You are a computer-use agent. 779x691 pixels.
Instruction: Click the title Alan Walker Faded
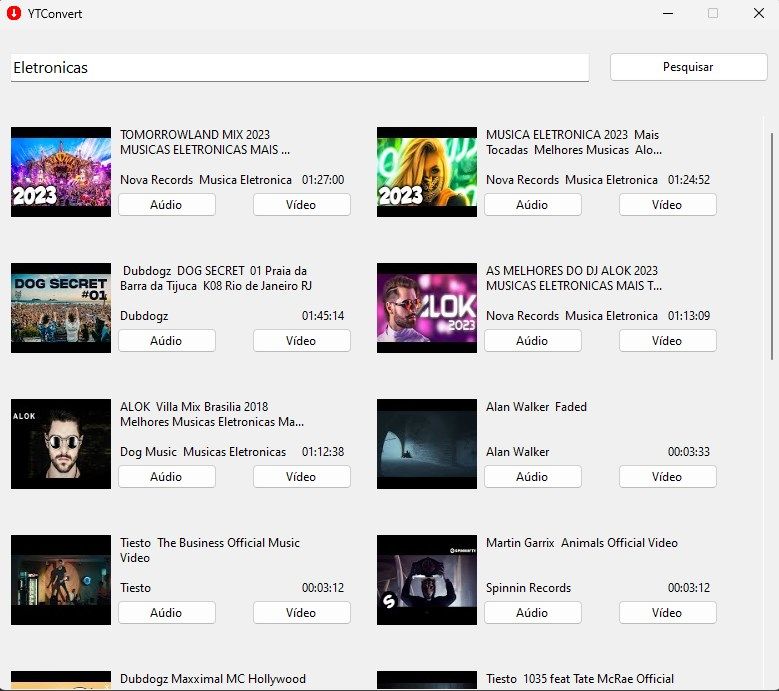[x=536, y=407]
